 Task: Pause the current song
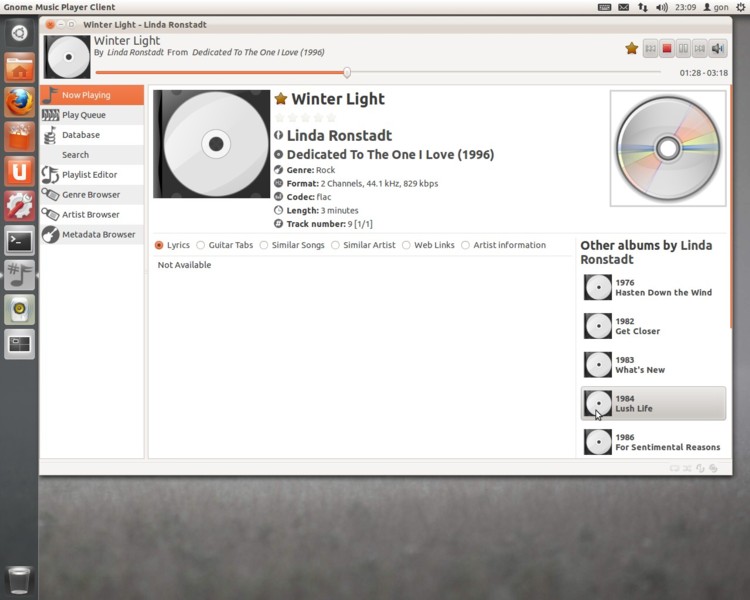tap(683, 48)
